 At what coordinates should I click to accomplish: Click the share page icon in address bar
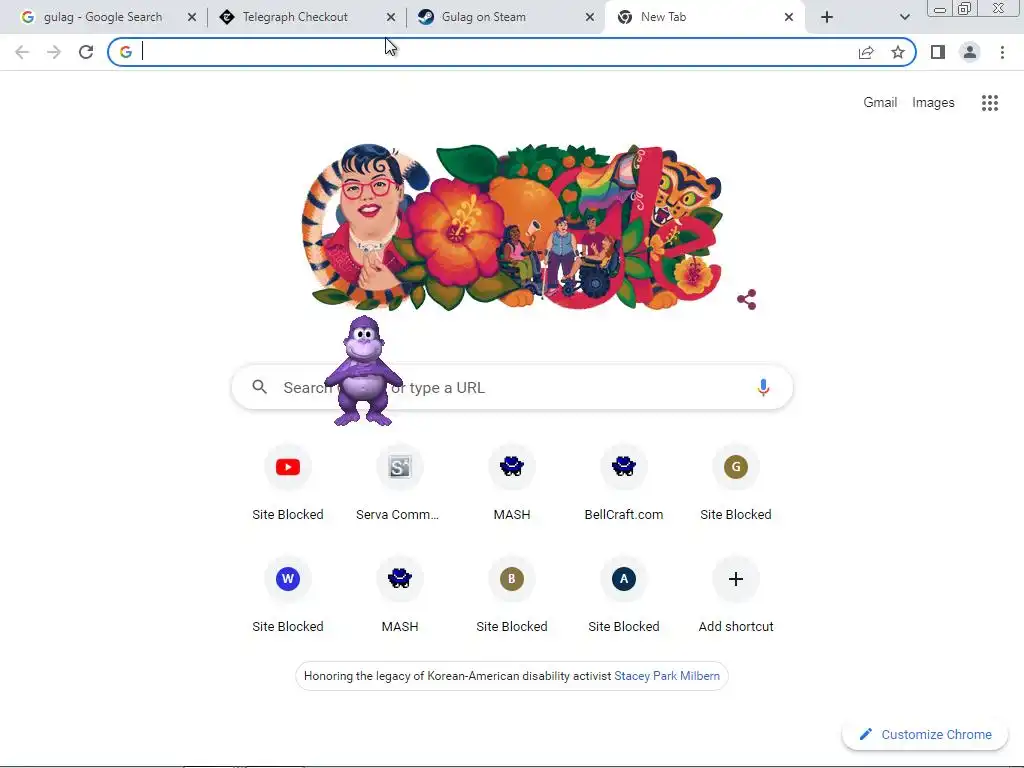pyautogui.click(x=866, y=52)
